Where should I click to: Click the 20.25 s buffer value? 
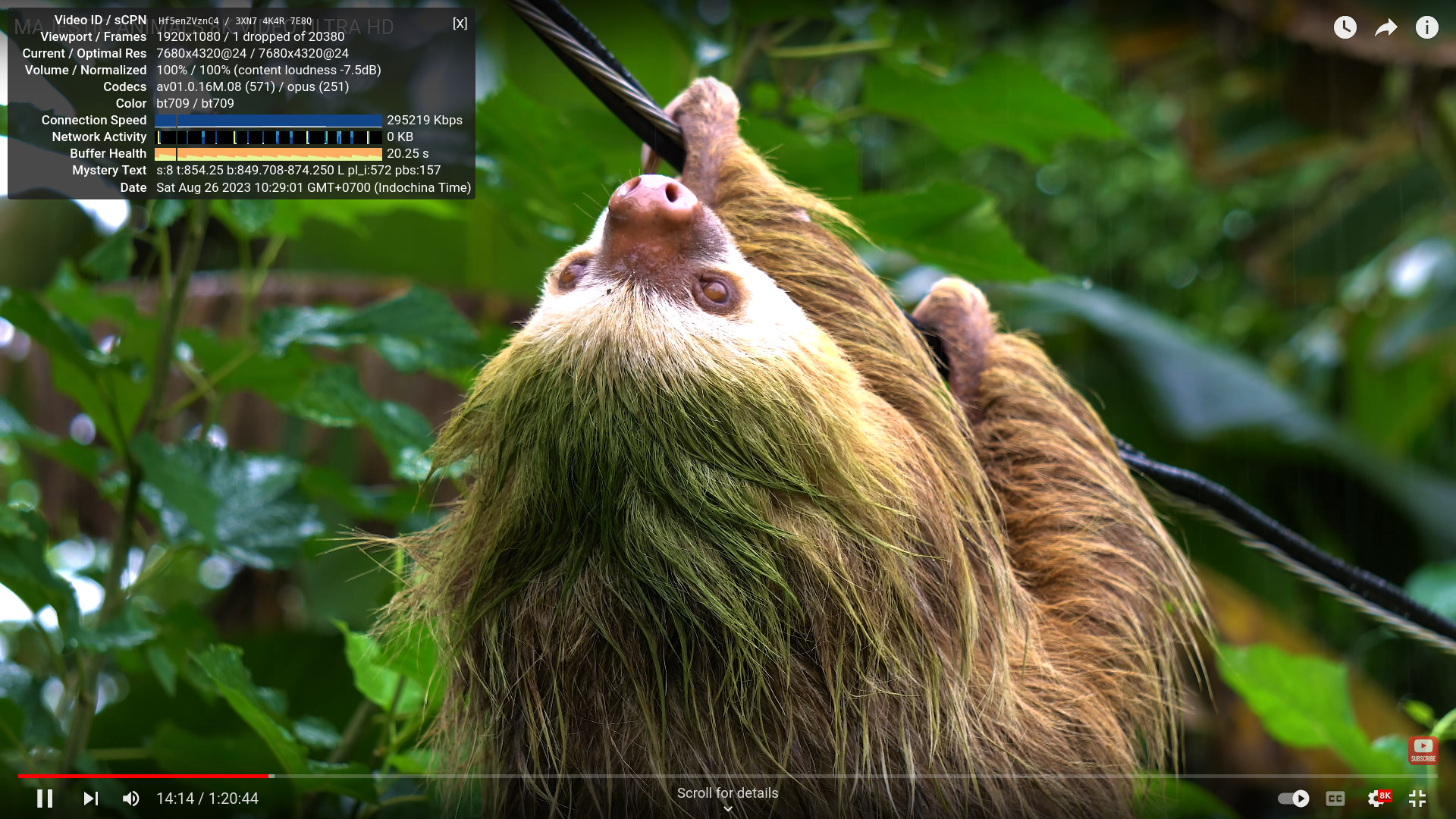[x=407, y=153]
